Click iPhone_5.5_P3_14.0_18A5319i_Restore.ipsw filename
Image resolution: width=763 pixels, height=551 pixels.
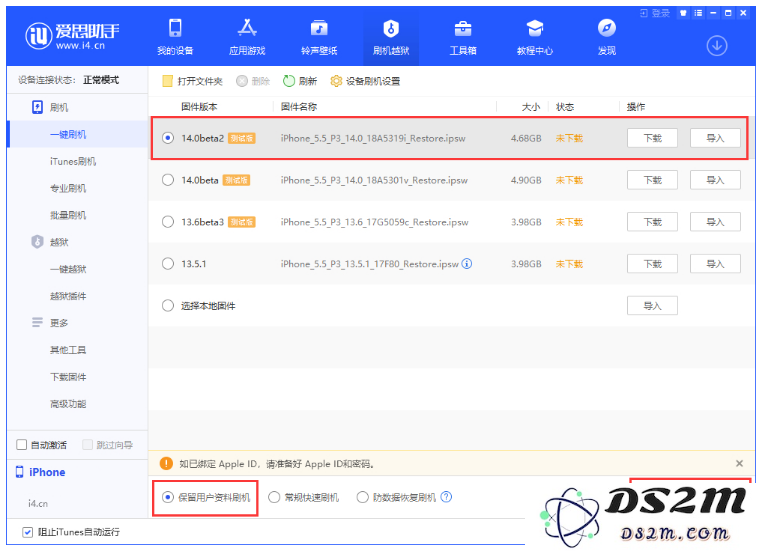click(373, 138)
